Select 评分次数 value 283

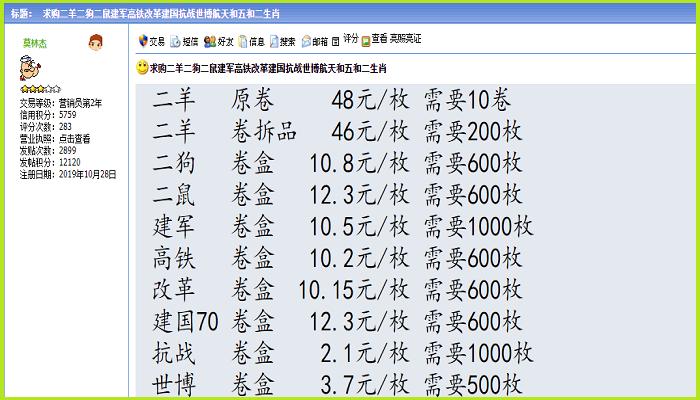(65, 127)
